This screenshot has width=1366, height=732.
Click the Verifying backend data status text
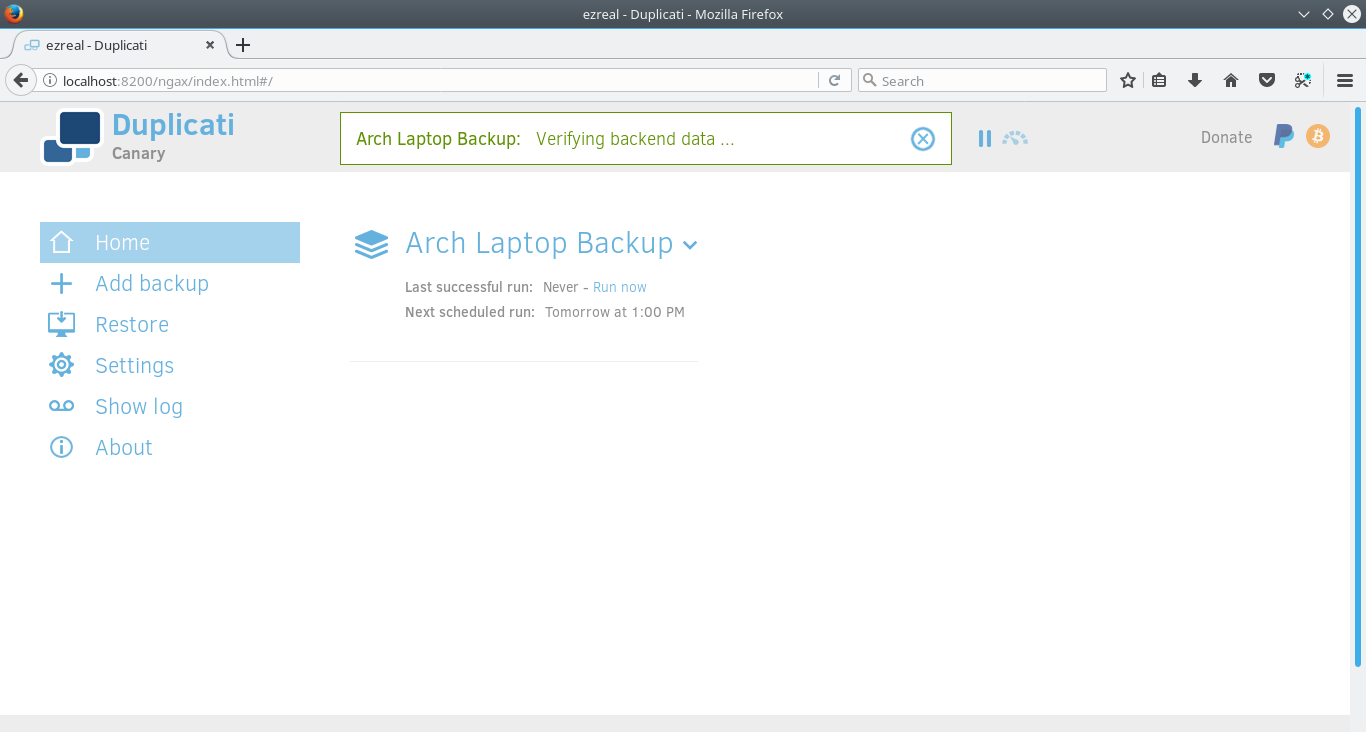coord(635,139)
